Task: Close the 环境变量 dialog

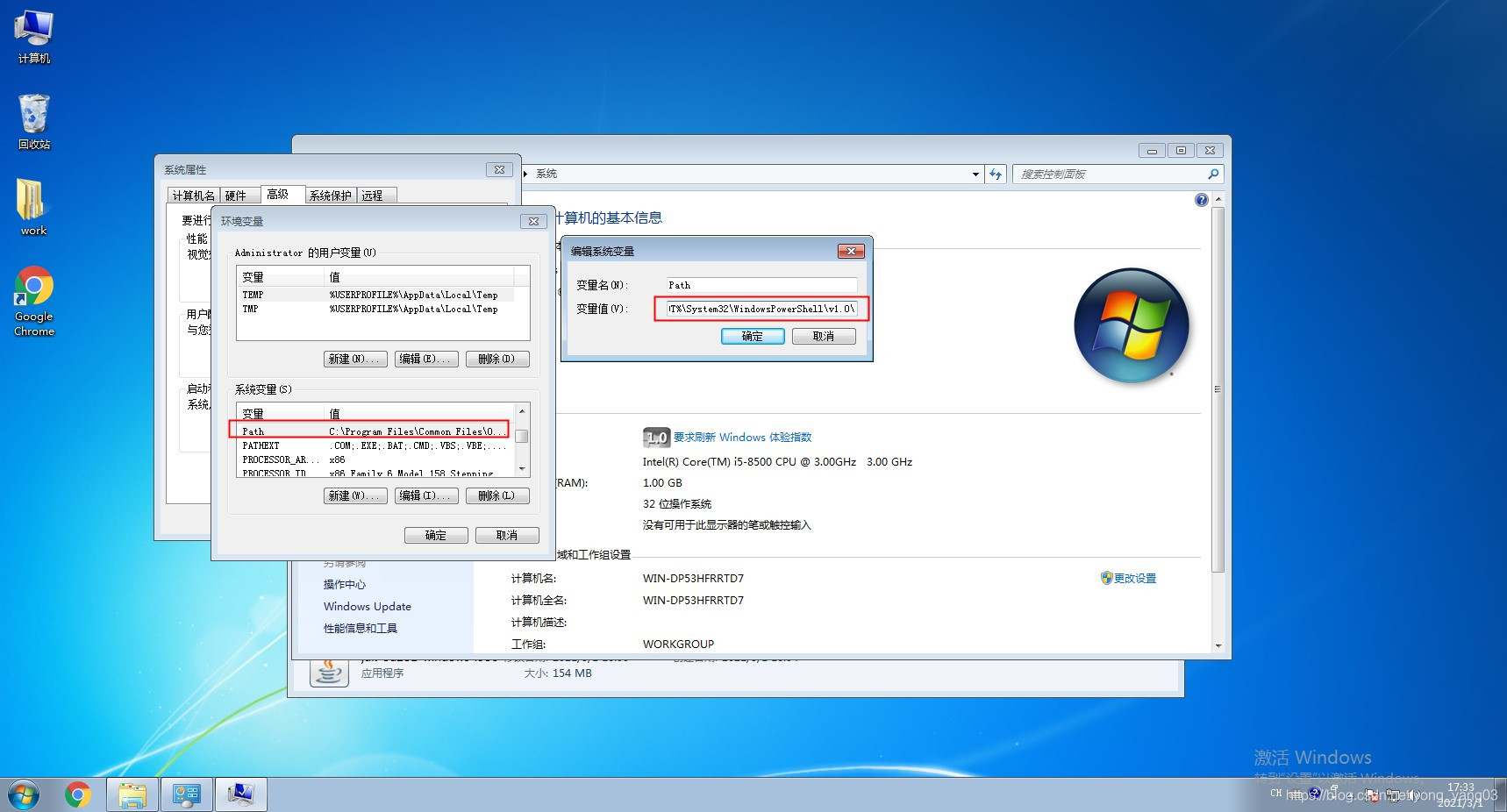Action: (533, 221)
